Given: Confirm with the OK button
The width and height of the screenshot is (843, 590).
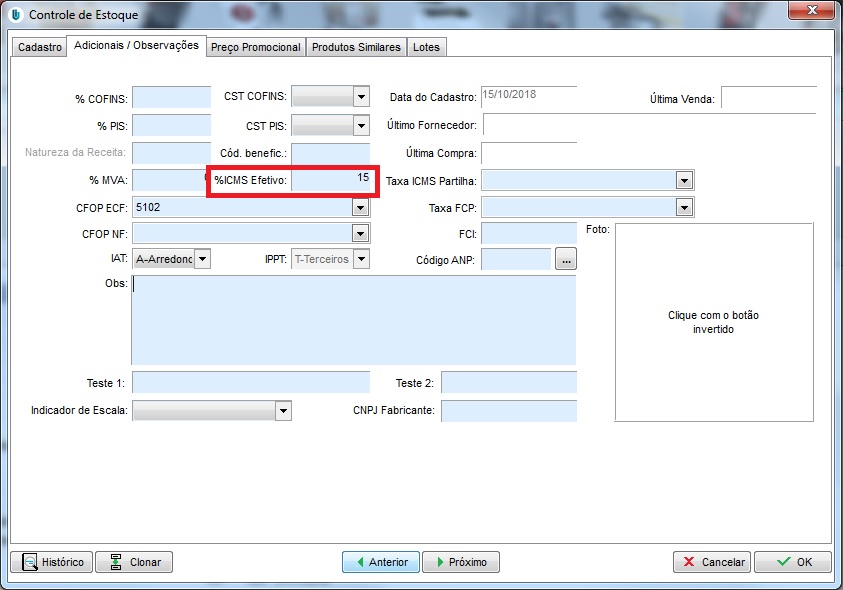Looking at the screenshot, I should [x=793, y=562].
